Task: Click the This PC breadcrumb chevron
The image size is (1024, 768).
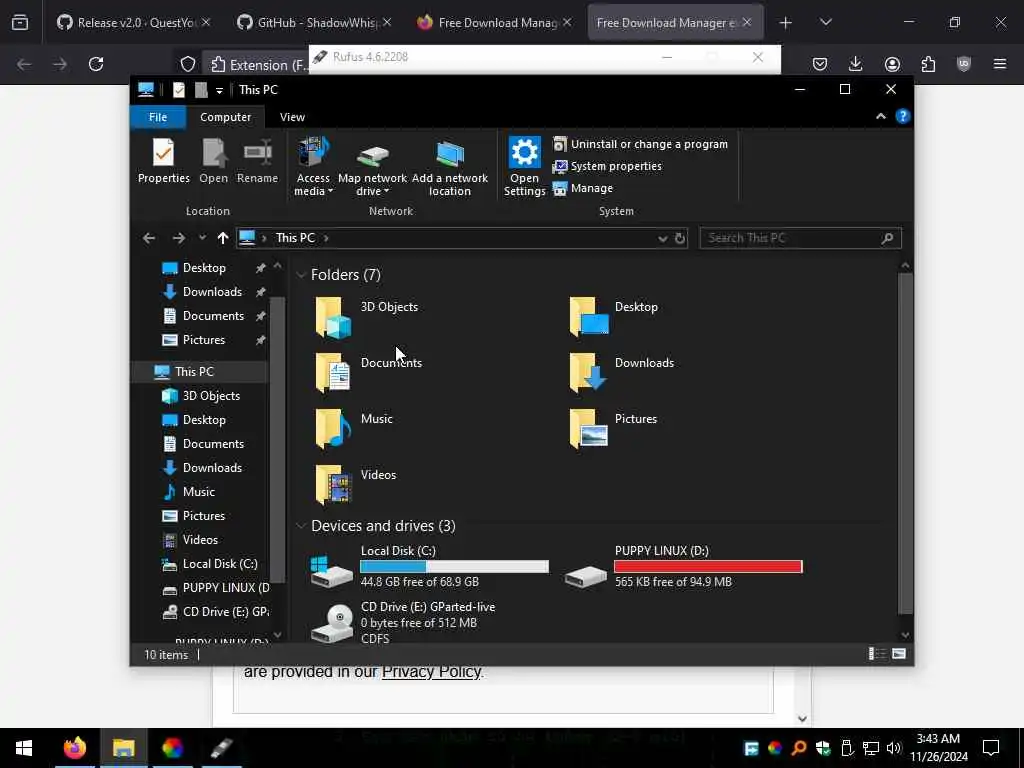Action: [x=326, y=238]
